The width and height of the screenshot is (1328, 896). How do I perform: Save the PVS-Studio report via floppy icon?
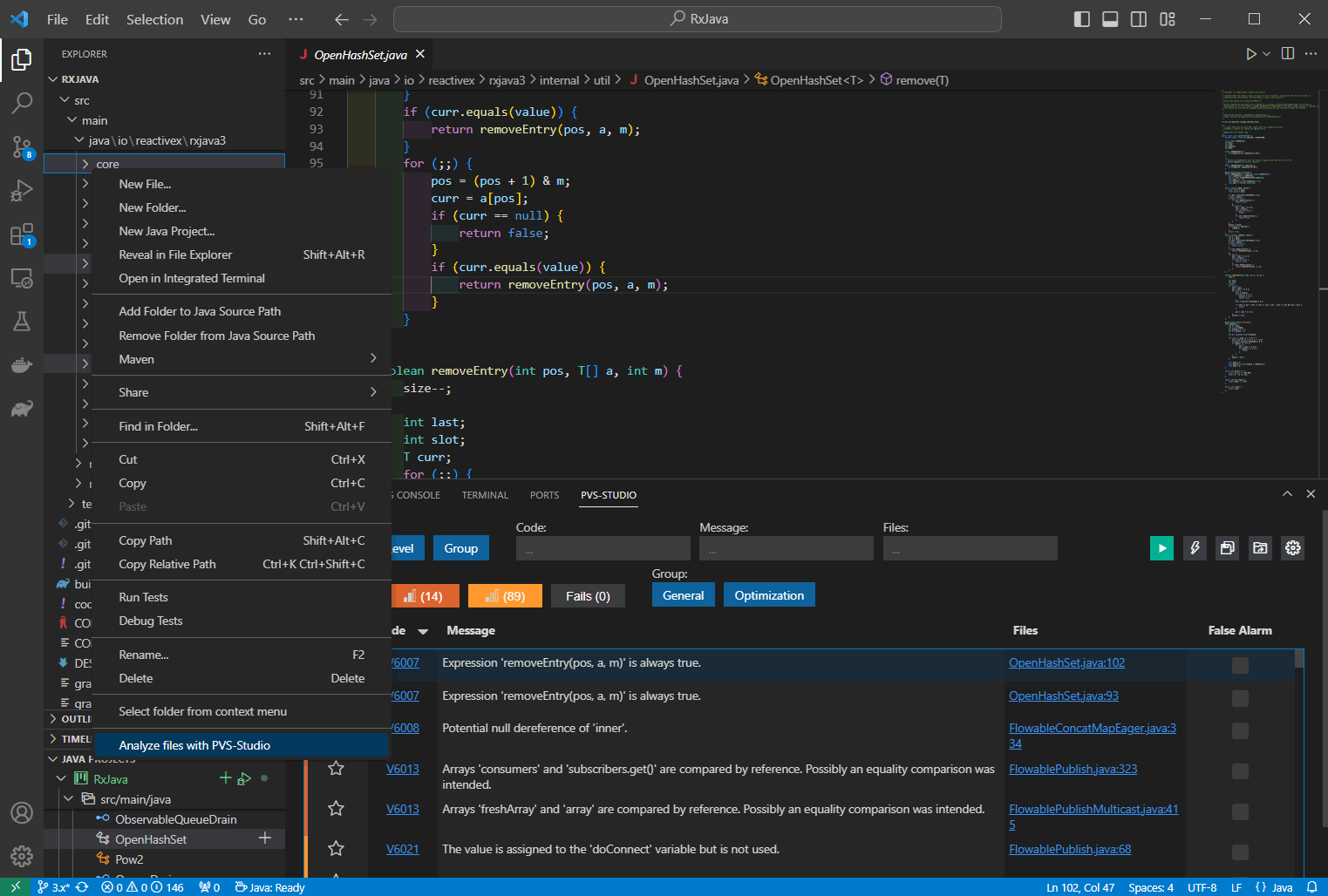pos(1227,547)
